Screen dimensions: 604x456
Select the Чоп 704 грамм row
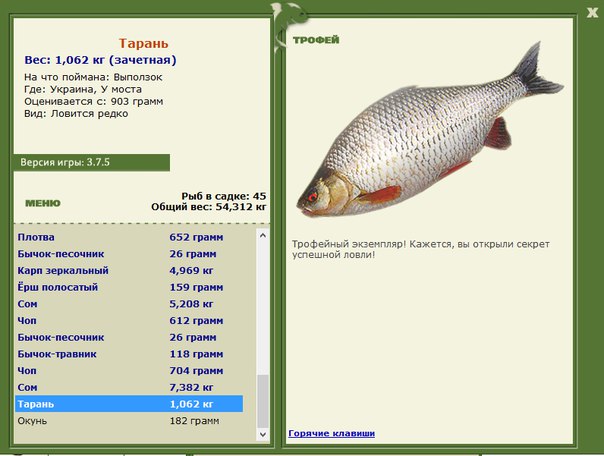[129, 371]
